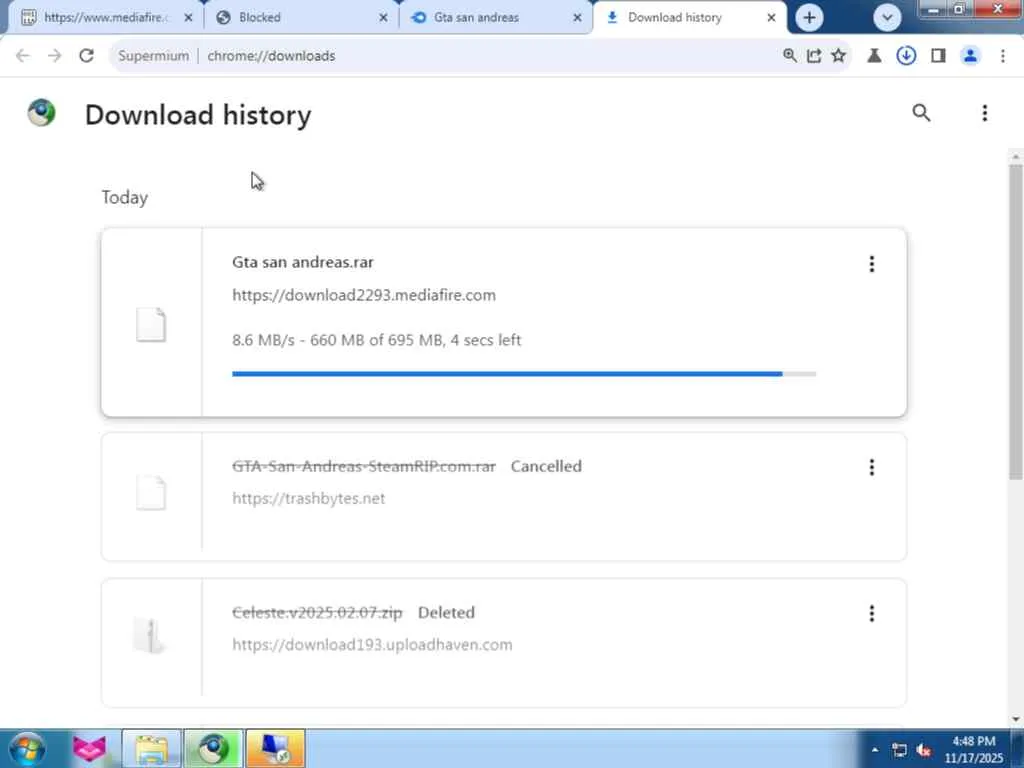
Task: Open a new tab with plus button
Action: pyautogui.click(x=809, y=18)
